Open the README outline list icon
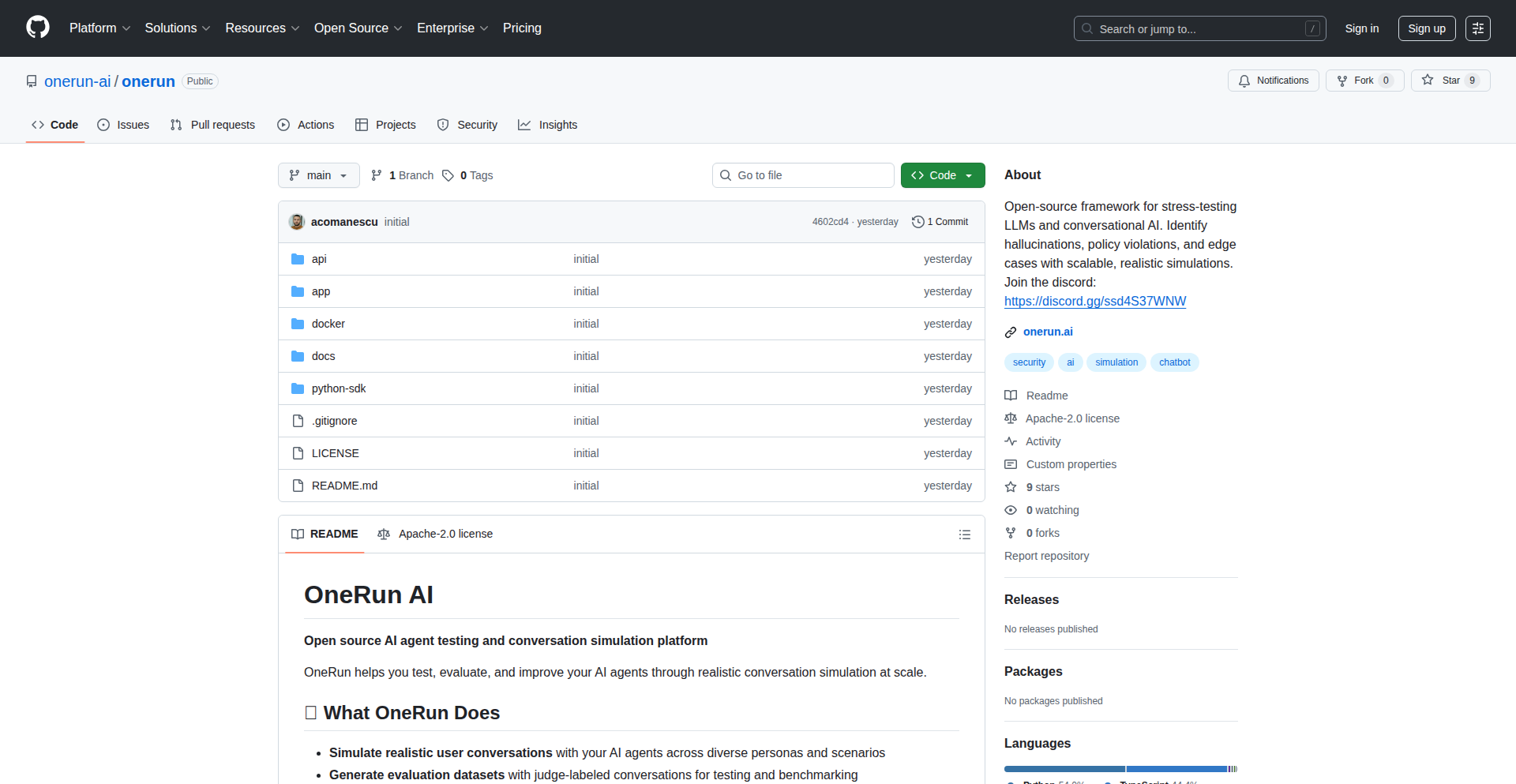The width and height of the screenshot is (1516, 784). click(964, 535)
